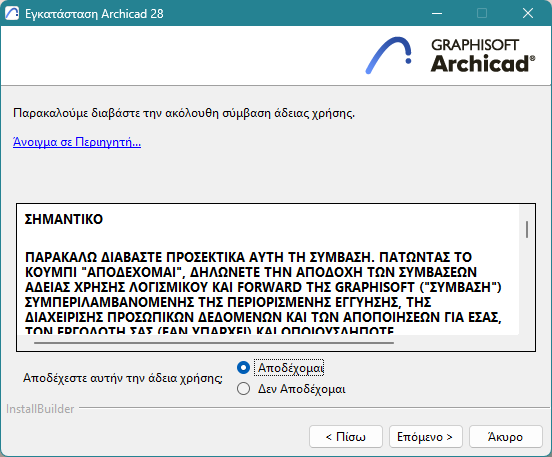Close the Archicad 28 installer window
Viewport: 552px width, 457px height.
coord(528,13)
